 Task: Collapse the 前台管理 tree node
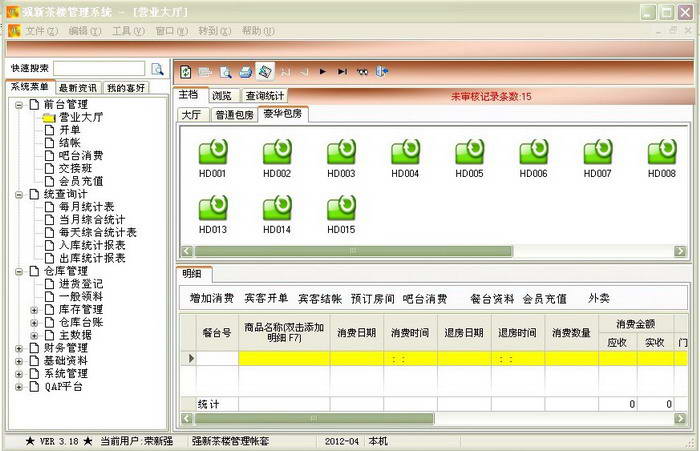19,105
